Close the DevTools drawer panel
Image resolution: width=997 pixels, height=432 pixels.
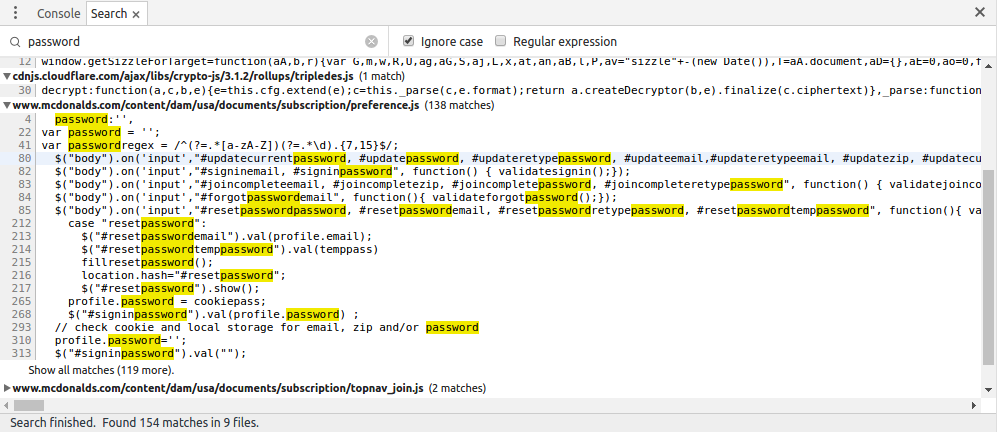coord(980,13)
